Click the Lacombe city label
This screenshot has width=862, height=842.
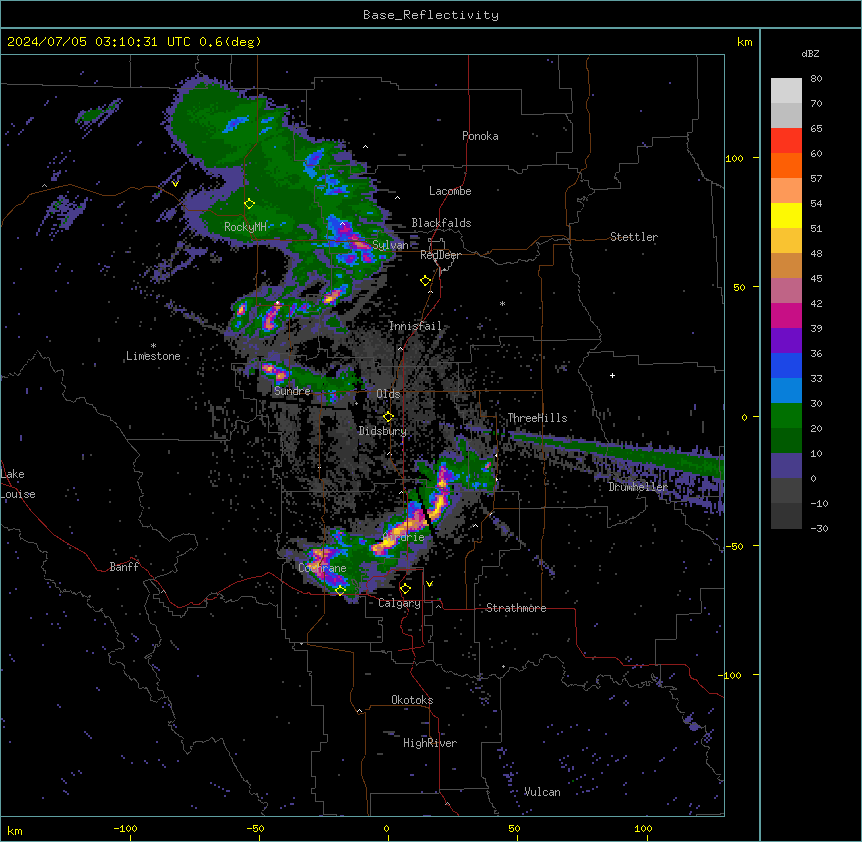[x=450, y=191]
